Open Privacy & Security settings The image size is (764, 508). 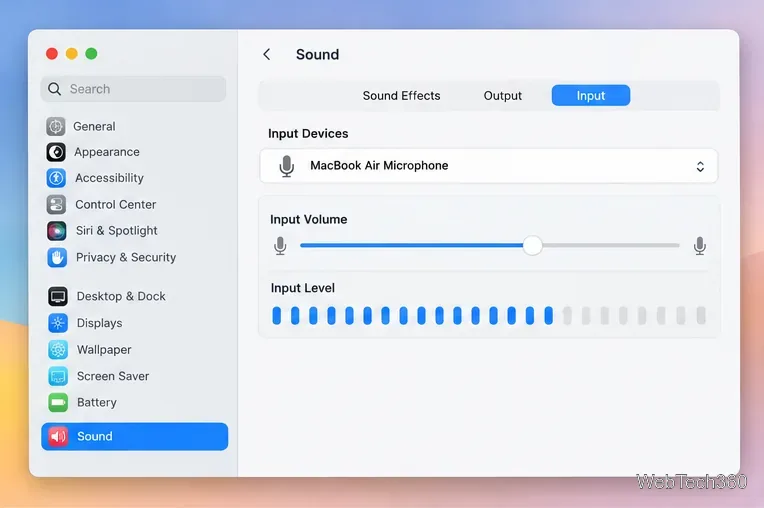pyautogui.click(x=126, y=257)
